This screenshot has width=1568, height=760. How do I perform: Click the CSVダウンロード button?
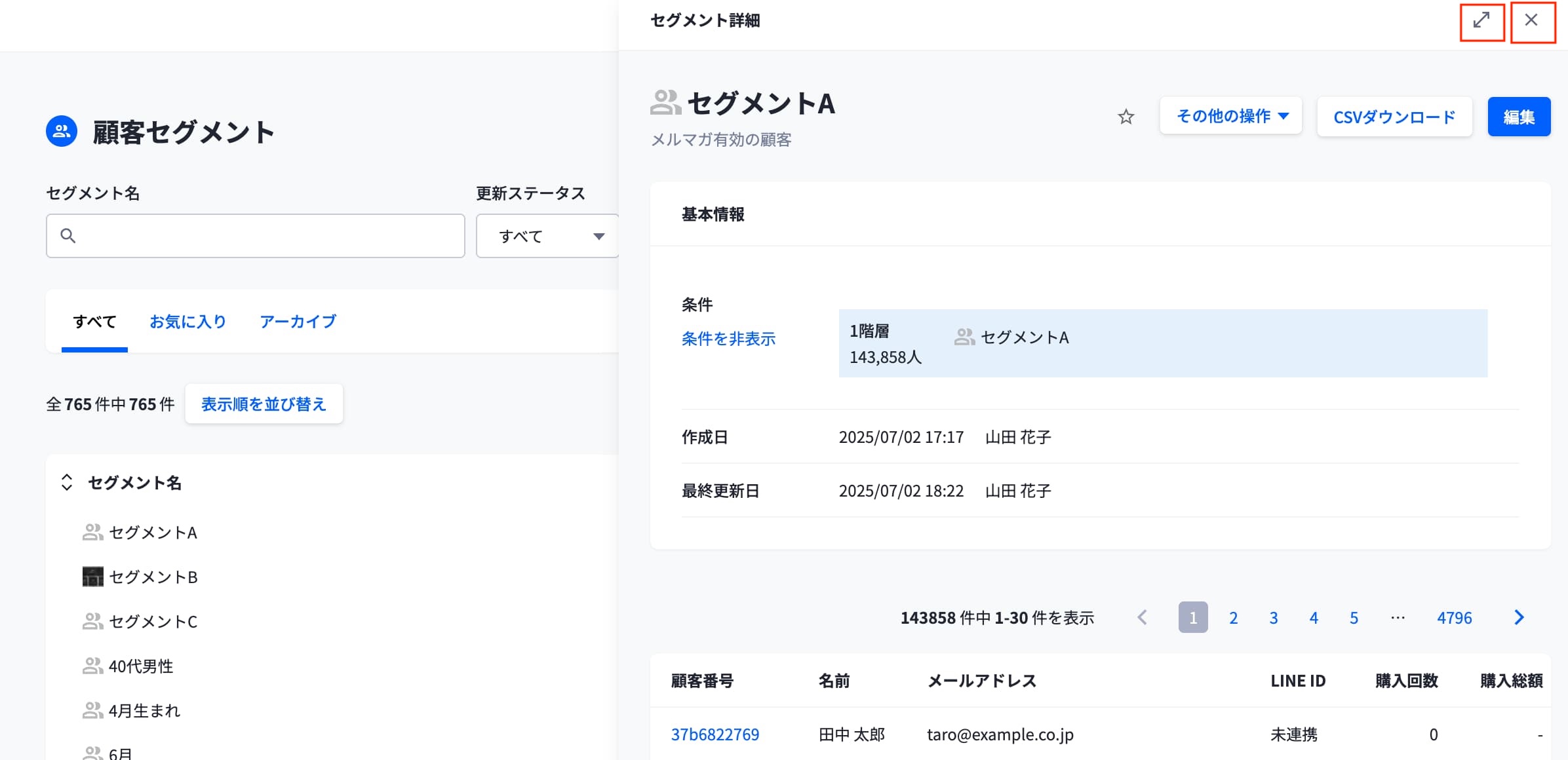coord(1394,117)
